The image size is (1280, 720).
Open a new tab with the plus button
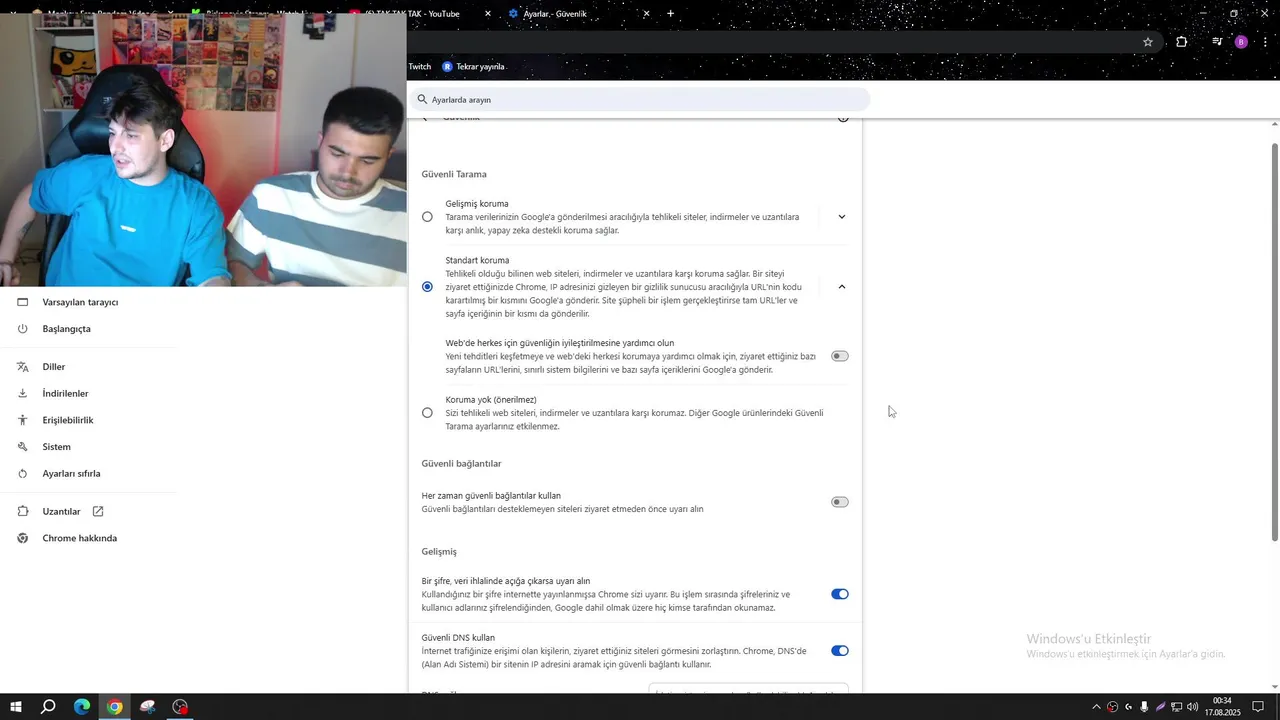[670, 14]
